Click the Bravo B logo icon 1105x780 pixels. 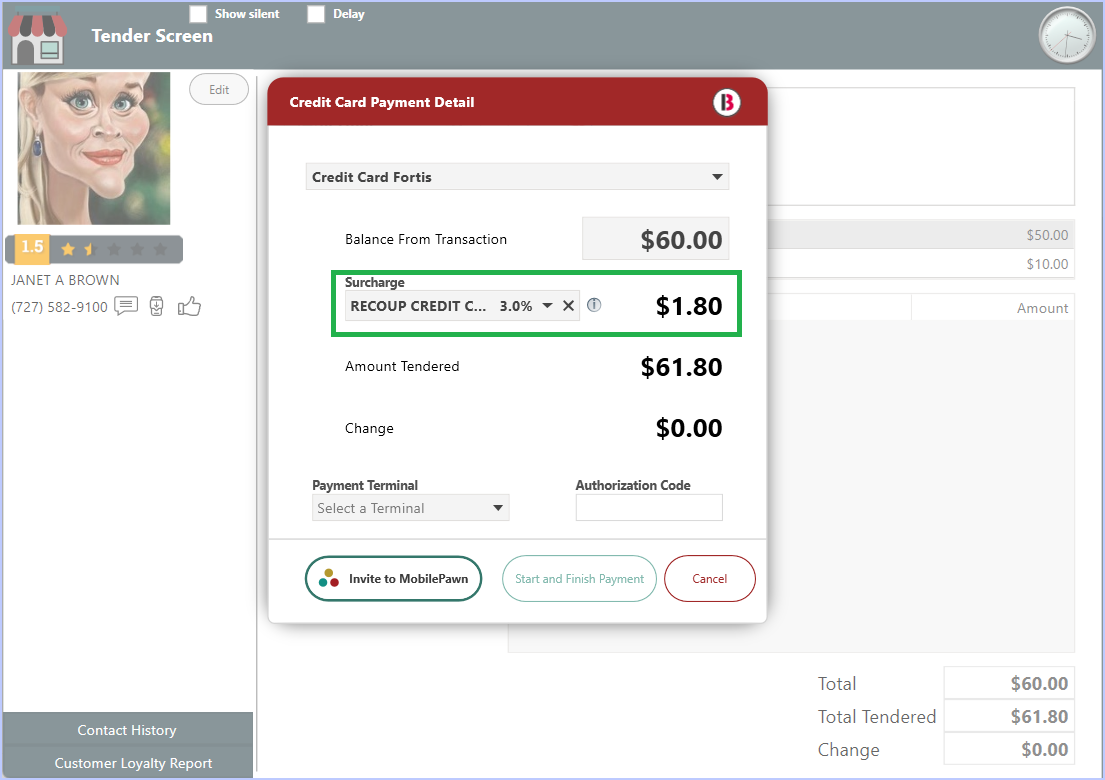point(727,102)
